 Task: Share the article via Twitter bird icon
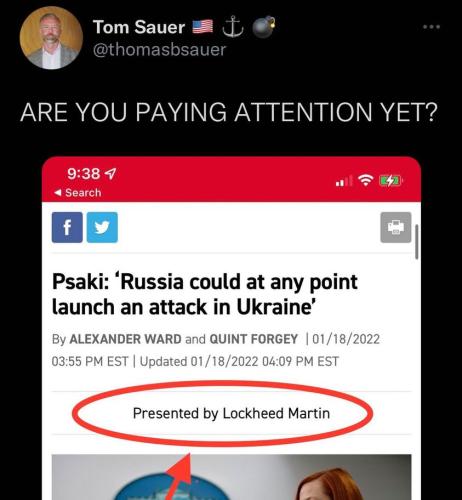[x=102, y=227]
